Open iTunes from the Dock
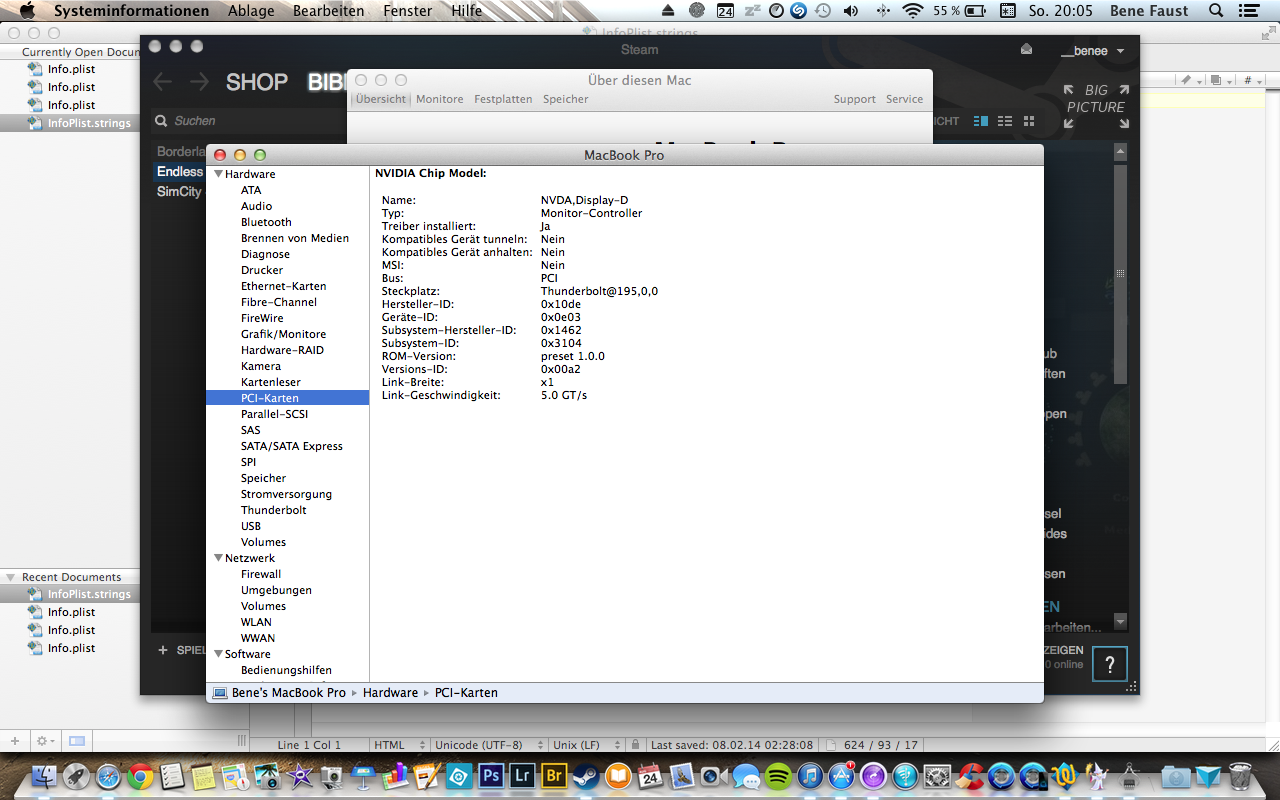The height and width of the screenshot is (800, 1280). 810,775
